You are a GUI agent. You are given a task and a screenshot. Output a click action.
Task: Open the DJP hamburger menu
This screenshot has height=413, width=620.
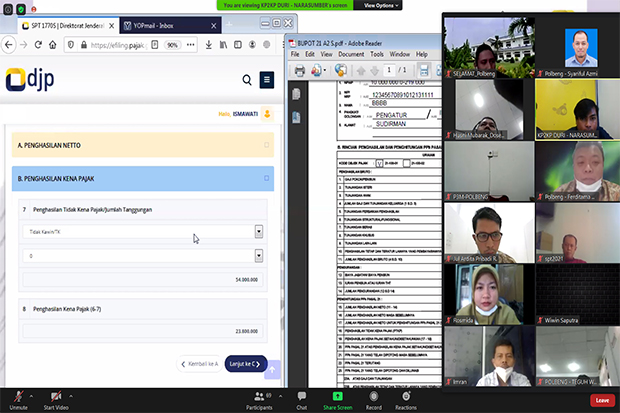(267, 80)
